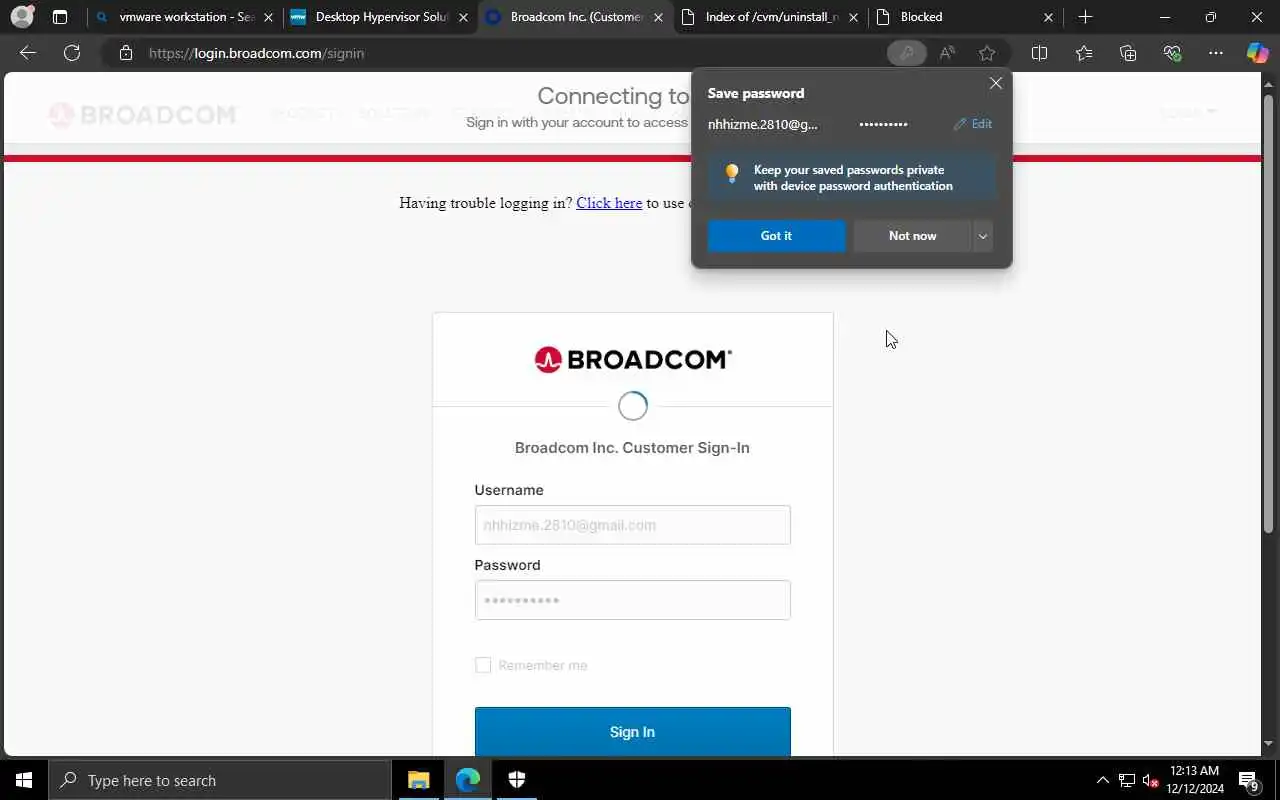1280x800 pixels.
Task: Click the Got it button
Action: 776,236
